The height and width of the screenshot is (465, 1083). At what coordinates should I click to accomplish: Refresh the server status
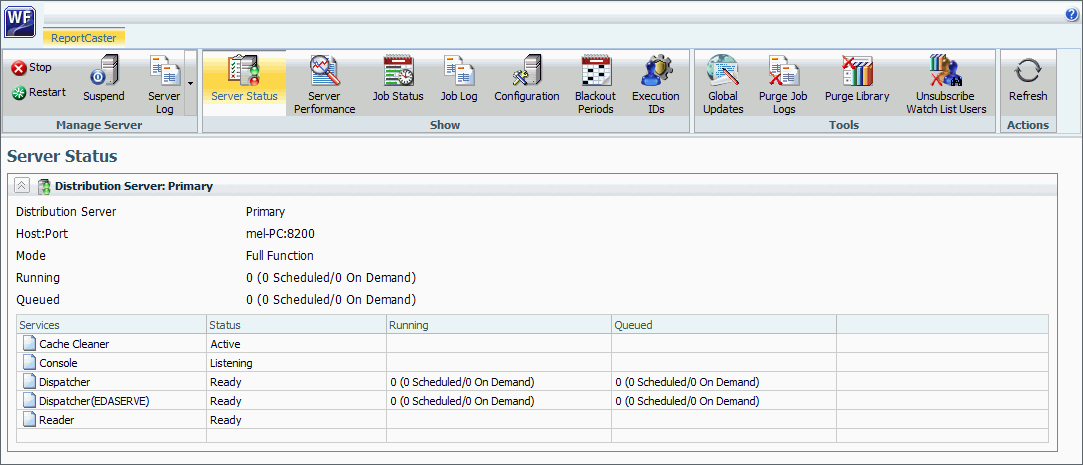(x=1028, y=79)
